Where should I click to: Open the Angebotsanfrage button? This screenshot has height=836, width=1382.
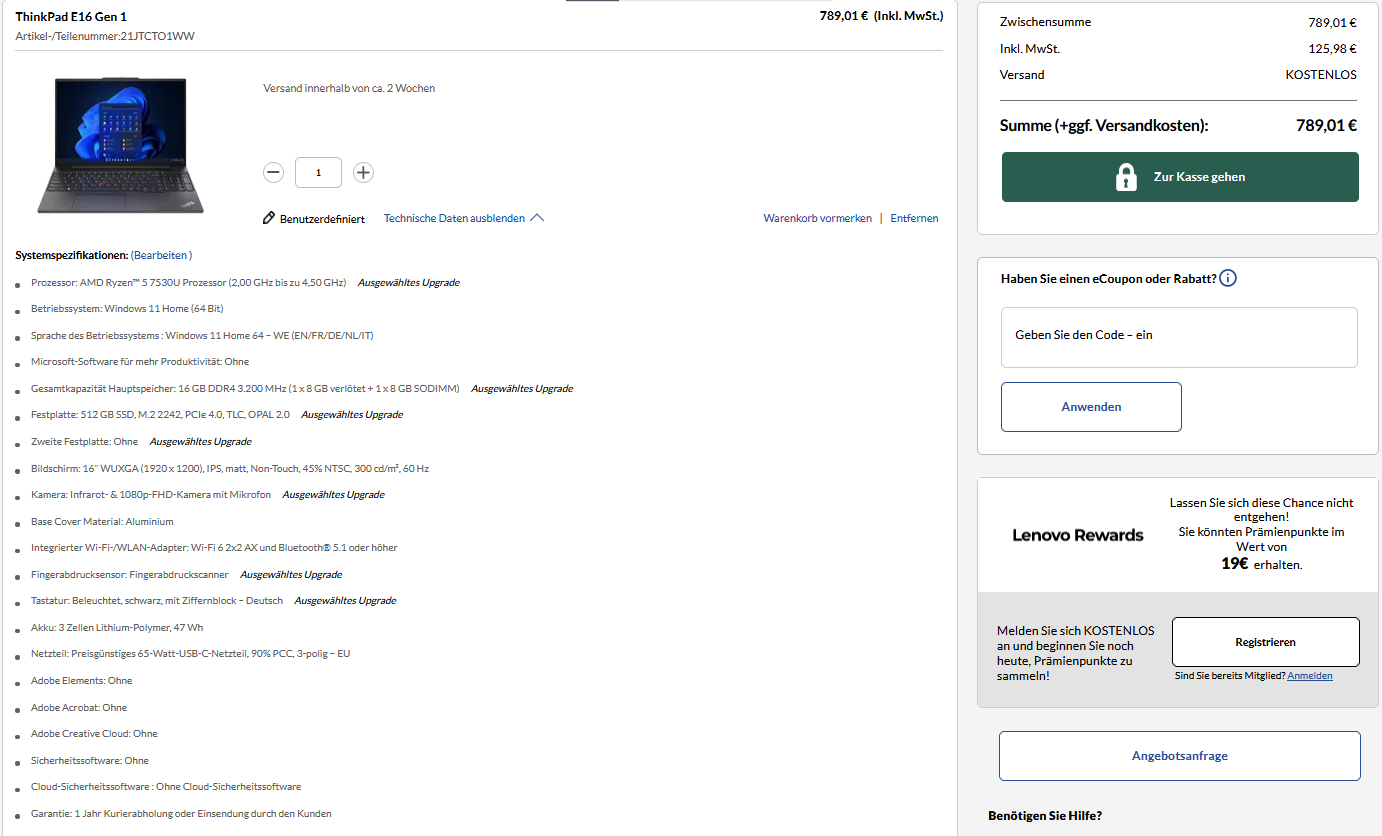point(1179,756)
